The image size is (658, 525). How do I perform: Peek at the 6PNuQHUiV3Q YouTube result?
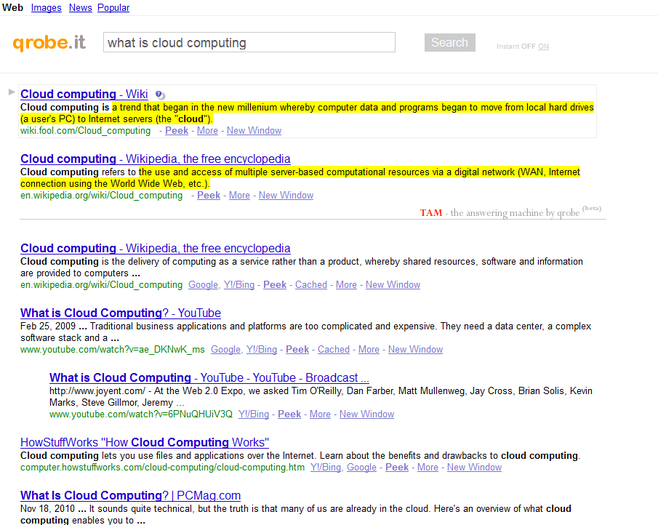pyautogui.click(x=290, y=414)
